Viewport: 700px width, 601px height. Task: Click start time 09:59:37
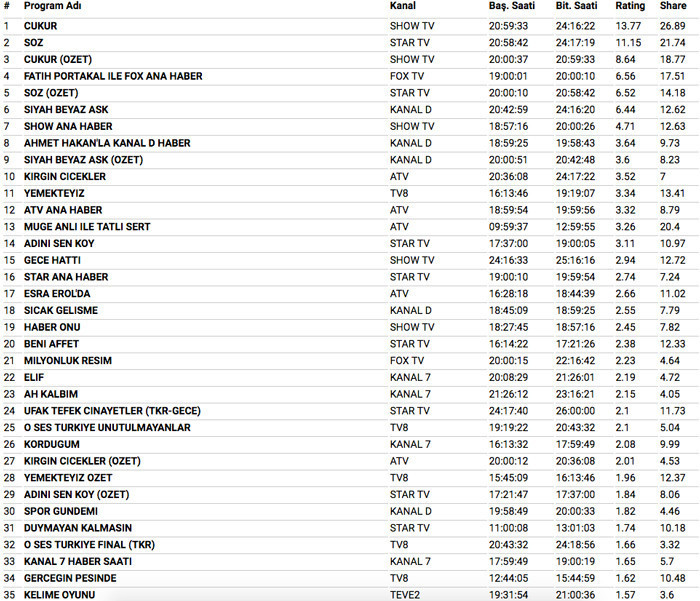[x=508, y=227]
